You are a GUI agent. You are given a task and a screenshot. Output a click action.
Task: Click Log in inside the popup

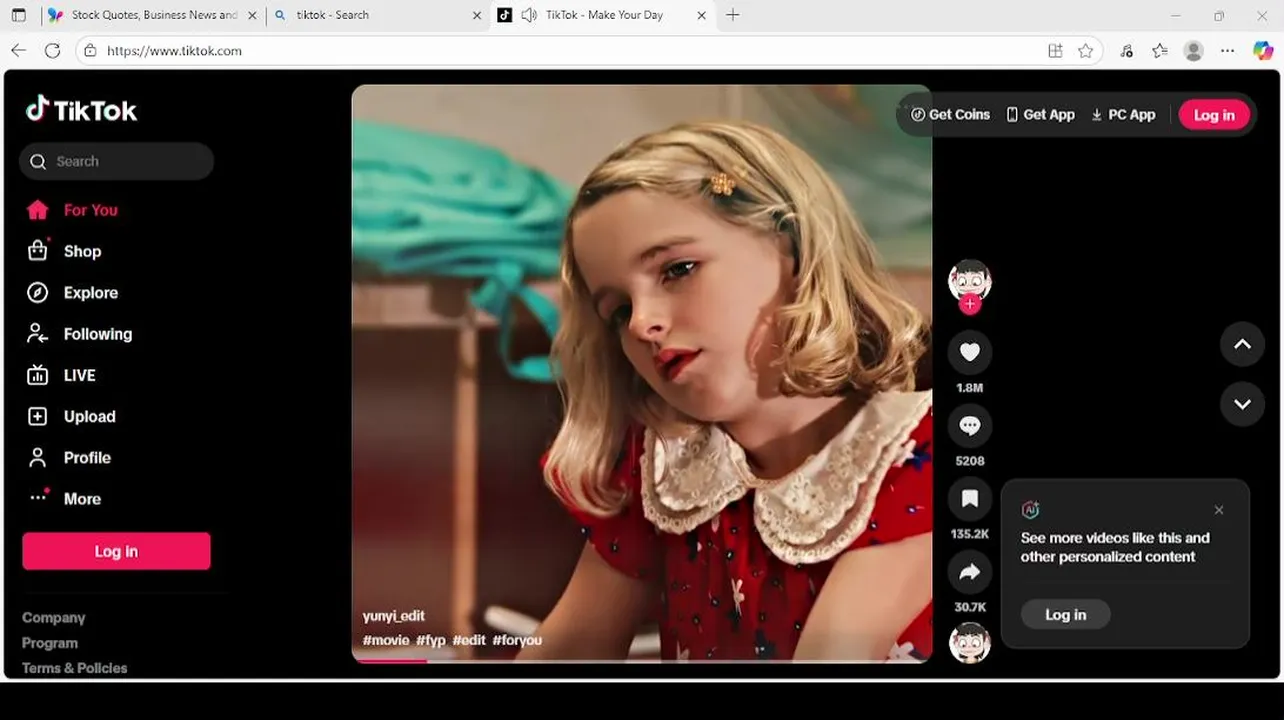tap(1065, 615)
